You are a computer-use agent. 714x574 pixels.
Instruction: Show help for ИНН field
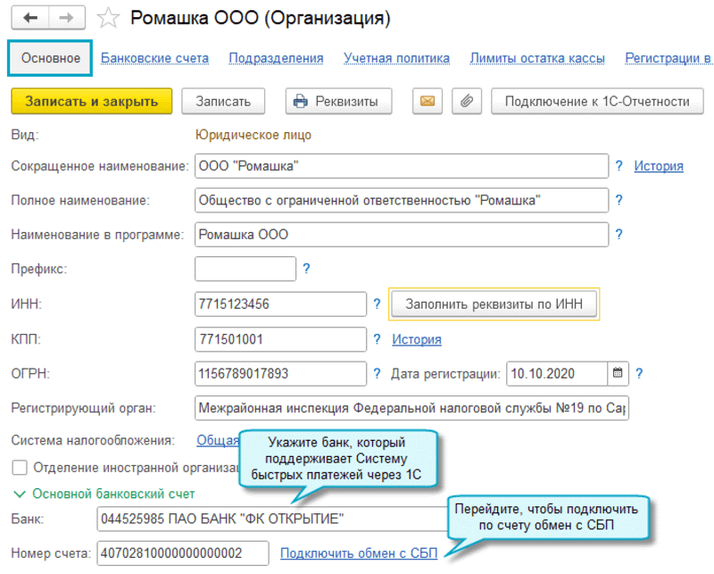pos(377,304)
